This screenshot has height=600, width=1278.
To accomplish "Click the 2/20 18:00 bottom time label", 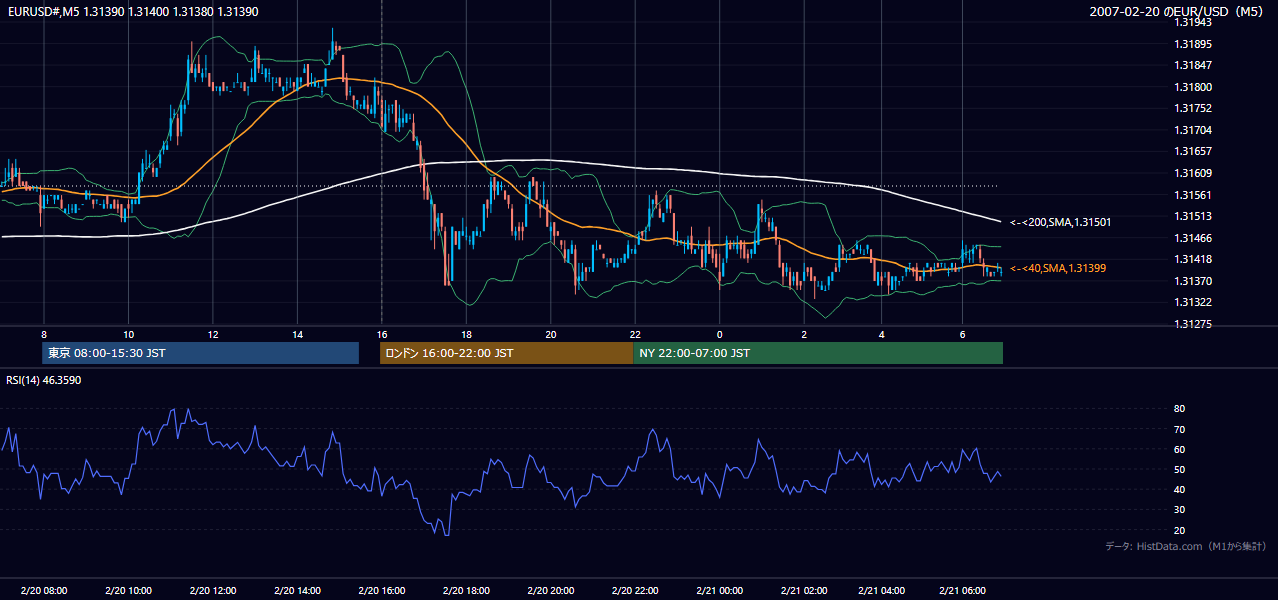I will pyautogui.click(x=466, y=591).
